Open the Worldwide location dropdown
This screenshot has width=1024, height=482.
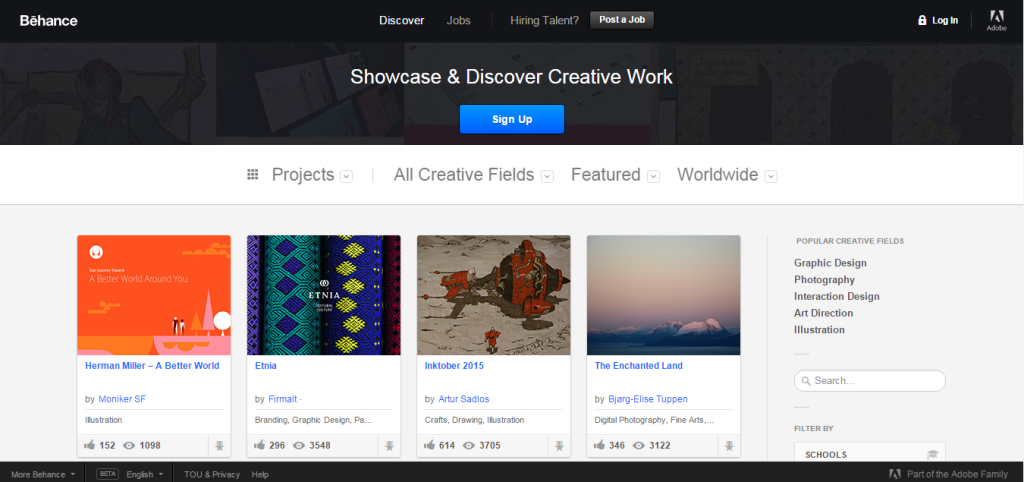[x=771, y=177]
